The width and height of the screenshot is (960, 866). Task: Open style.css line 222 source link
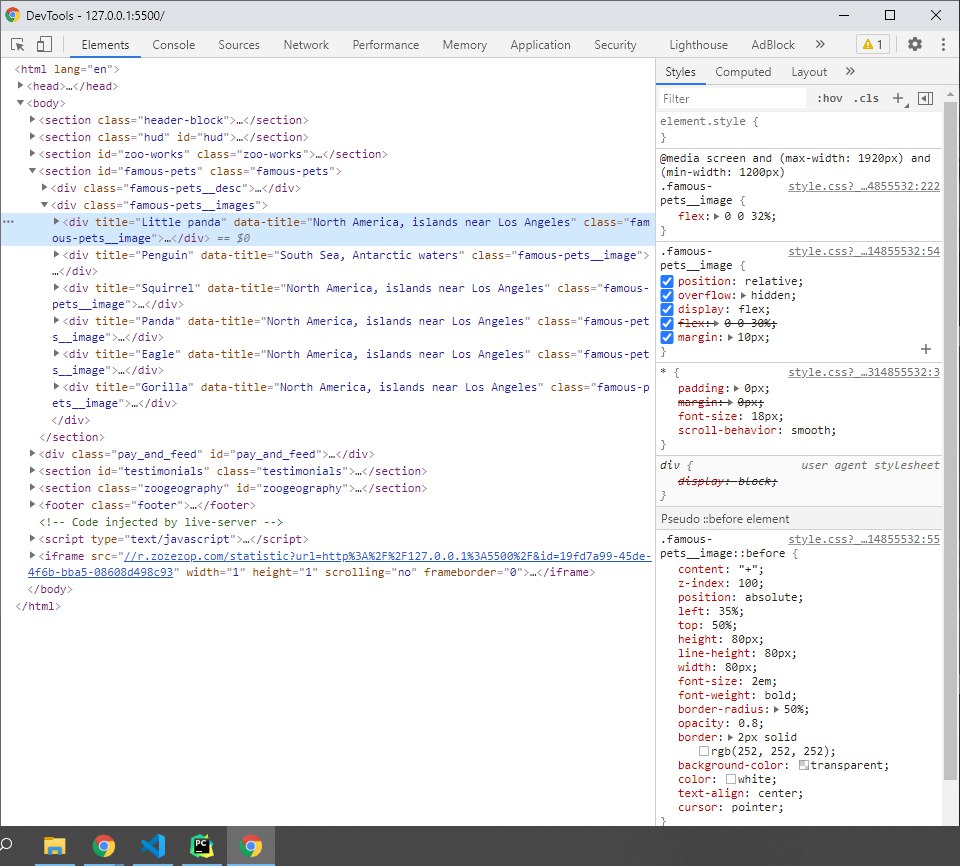pyautogui.click(x=863, y=186)
